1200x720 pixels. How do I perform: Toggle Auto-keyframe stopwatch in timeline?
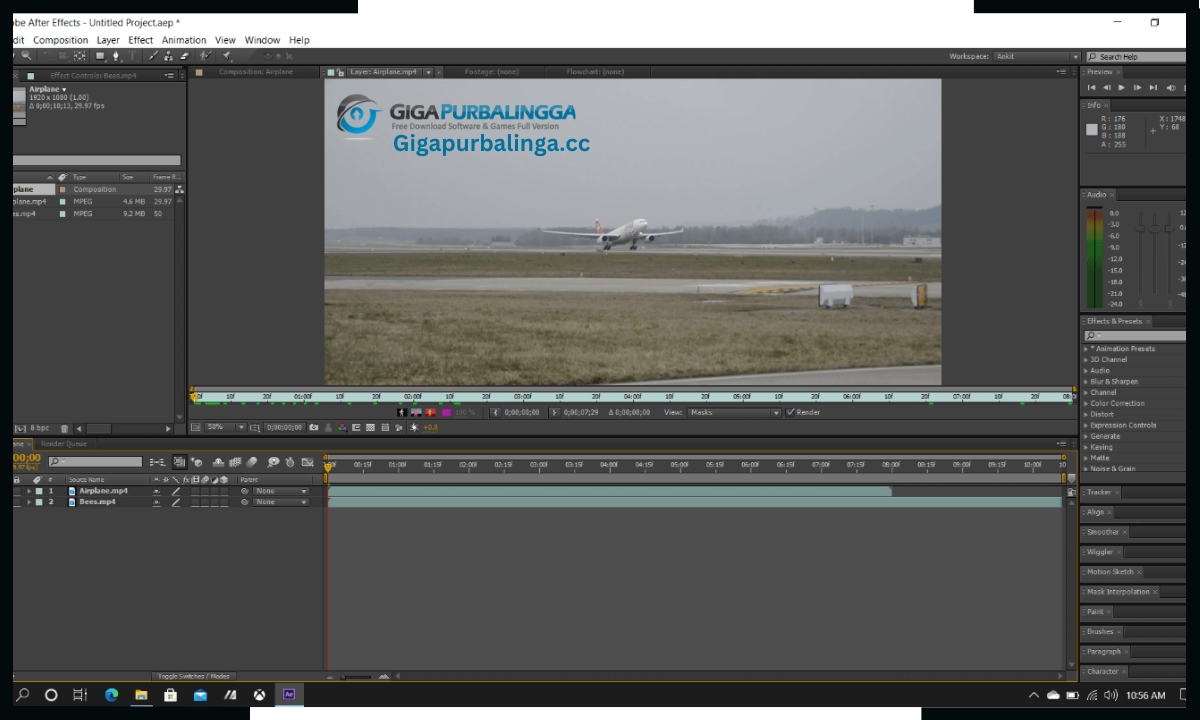click(x=289, y=462)
